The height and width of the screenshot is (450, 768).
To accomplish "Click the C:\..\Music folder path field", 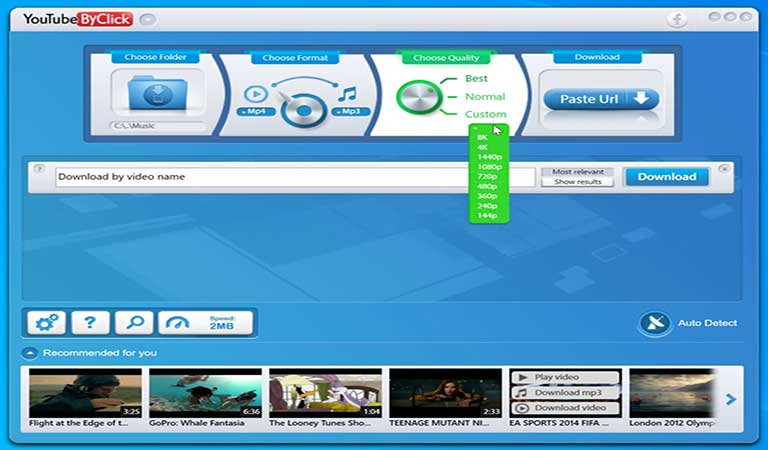I will [x=157, y=126].
